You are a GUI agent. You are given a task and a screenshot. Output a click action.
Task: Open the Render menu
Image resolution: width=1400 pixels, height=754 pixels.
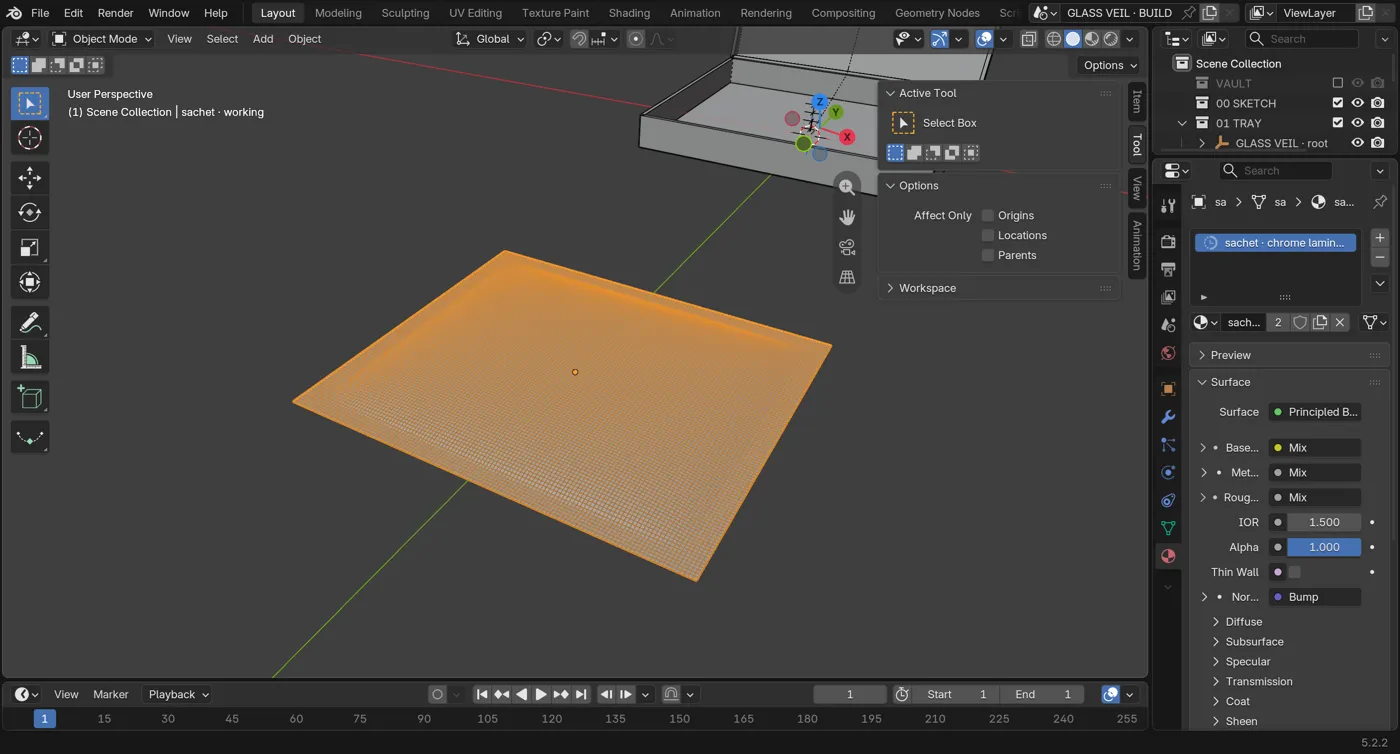coord(115,13)
